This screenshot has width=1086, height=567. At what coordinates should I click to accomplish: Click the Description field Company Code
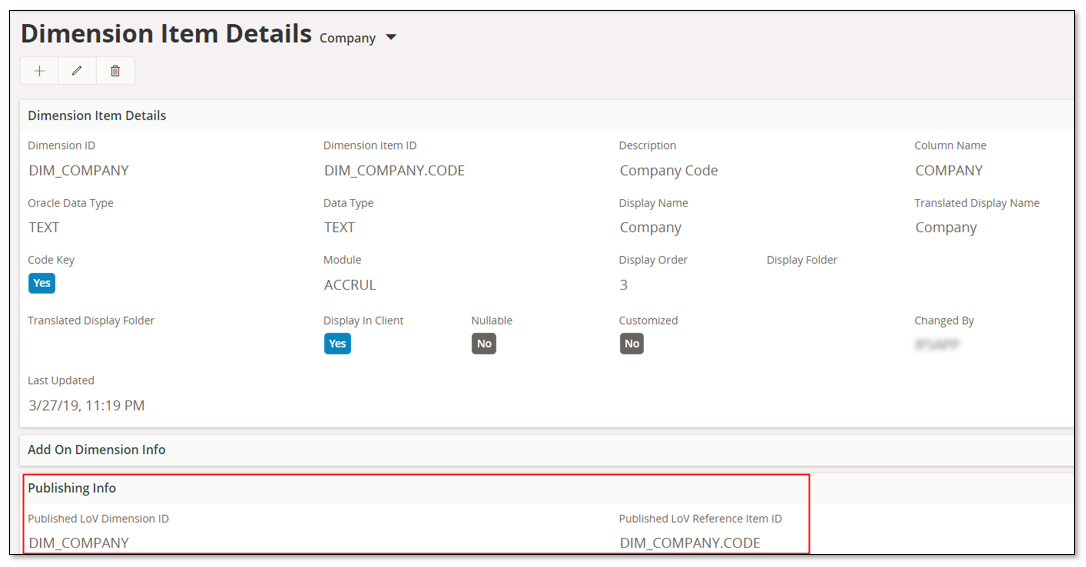coord(668,171)
